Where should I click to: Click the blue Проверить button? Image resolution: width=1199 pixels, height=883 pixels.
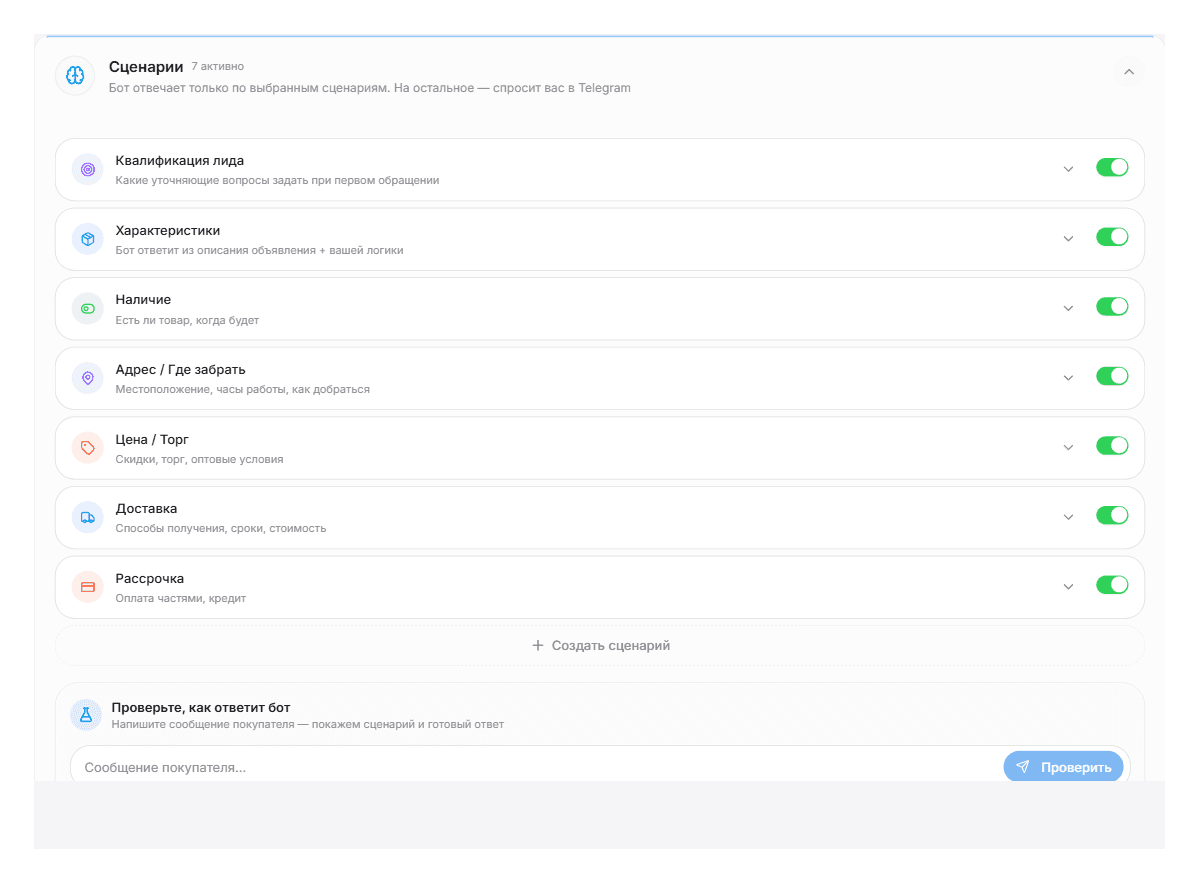(x=1063, y=767)
